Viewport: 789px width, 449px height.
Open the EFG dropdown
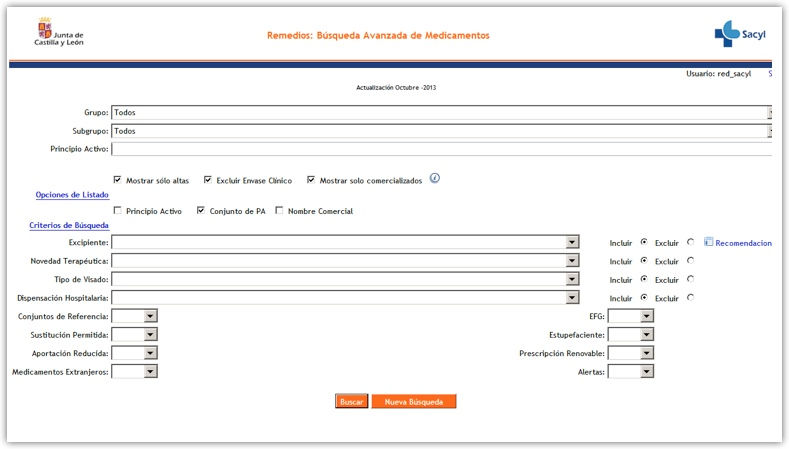[647, 316]
